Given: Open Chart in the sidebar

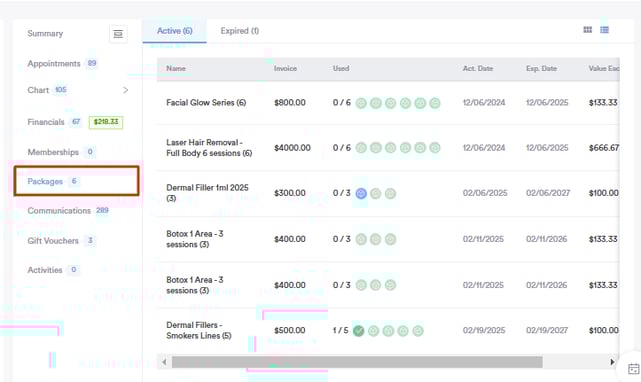Looking at the screenshot, I should click(38, 90).
